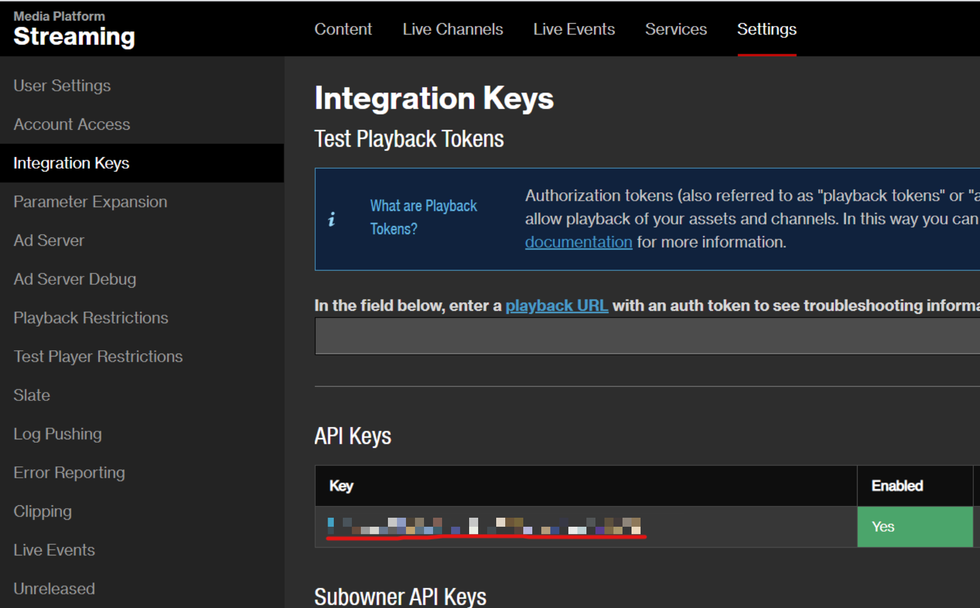Open User Settings in the sidebar
The height and width of the screenshot is (608, 980).
tap(62, 86)
